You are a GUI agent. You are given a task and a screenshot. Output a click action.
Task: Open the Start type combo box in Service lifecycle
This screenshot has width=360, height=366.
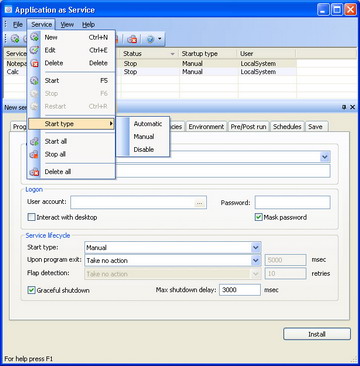tap(173, 248)
